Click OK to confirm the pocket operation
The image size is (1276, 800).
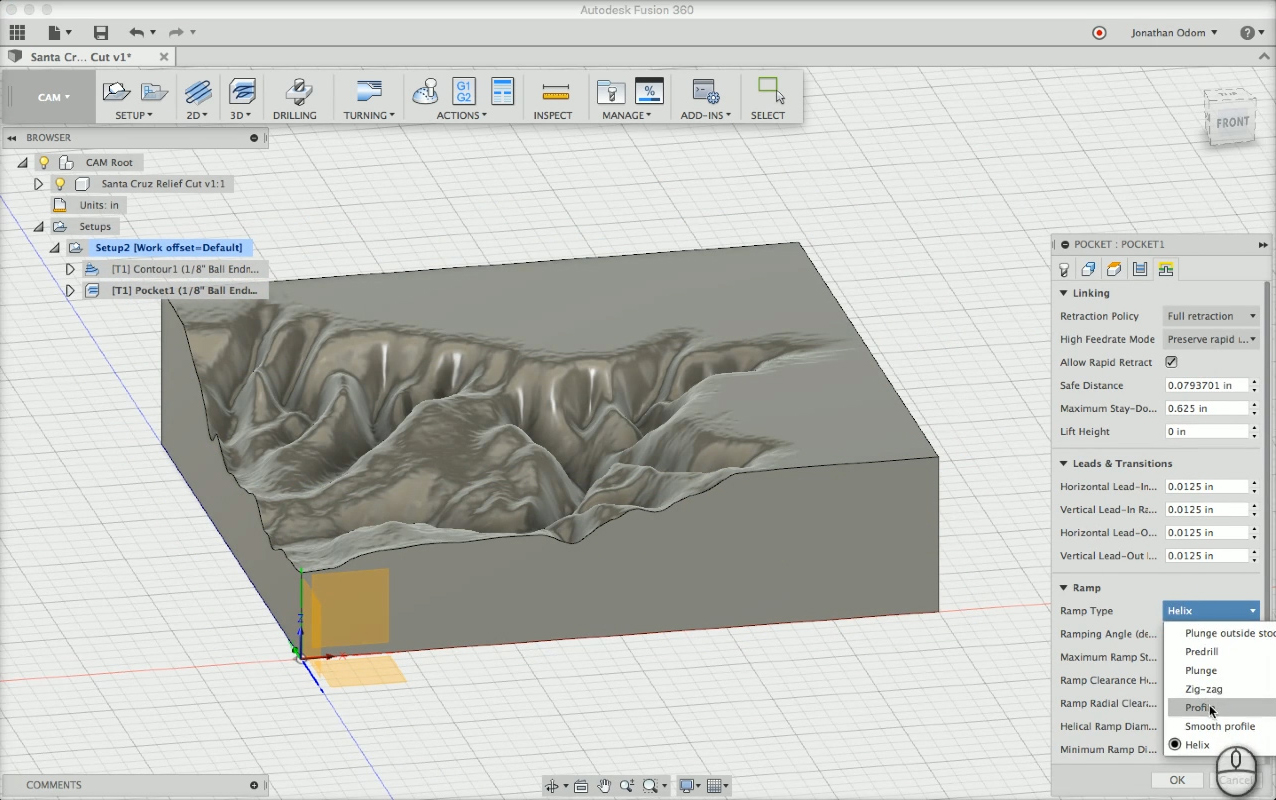point(1177,780)
